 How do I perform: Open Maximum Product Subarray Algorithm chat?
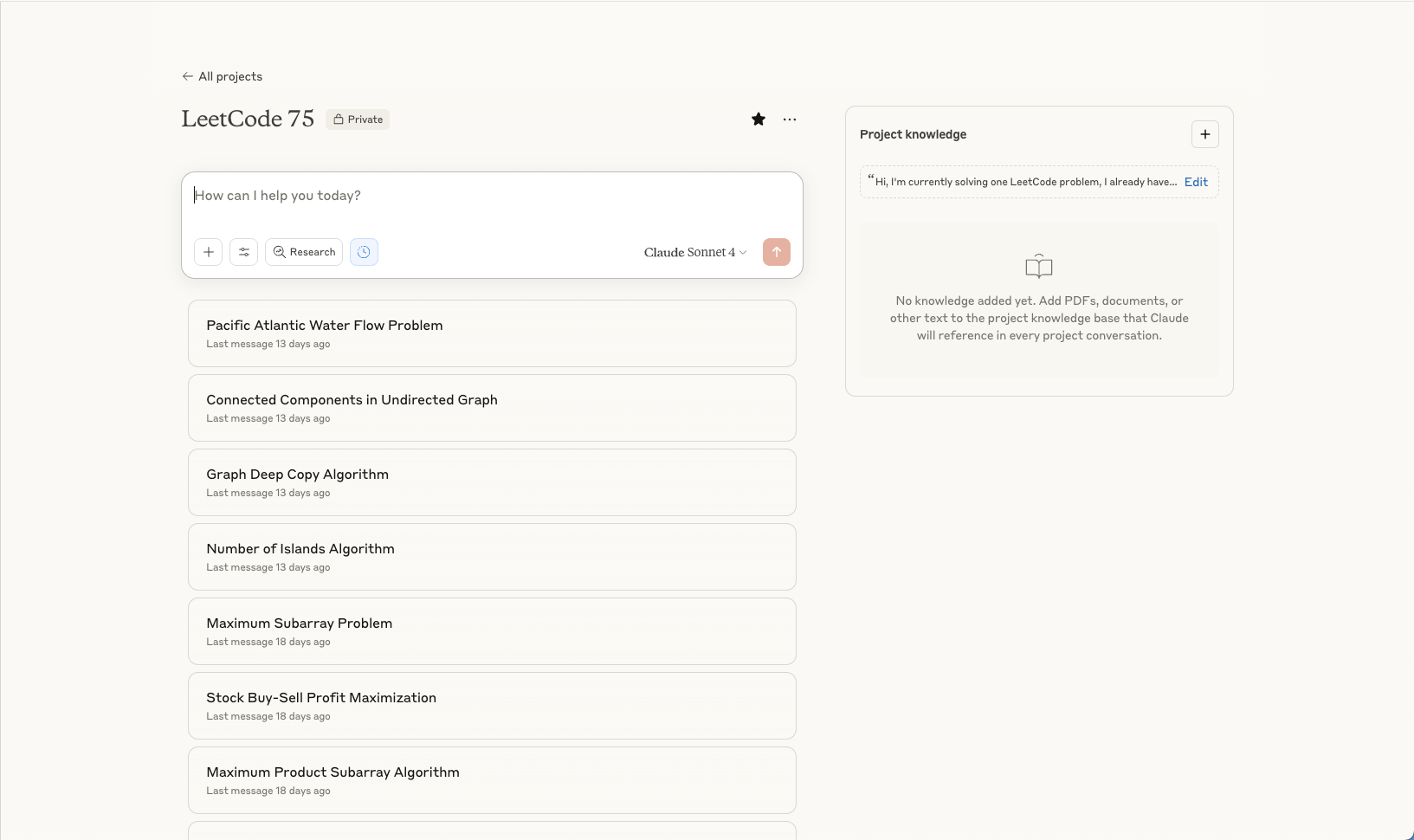tap(492, 780)
